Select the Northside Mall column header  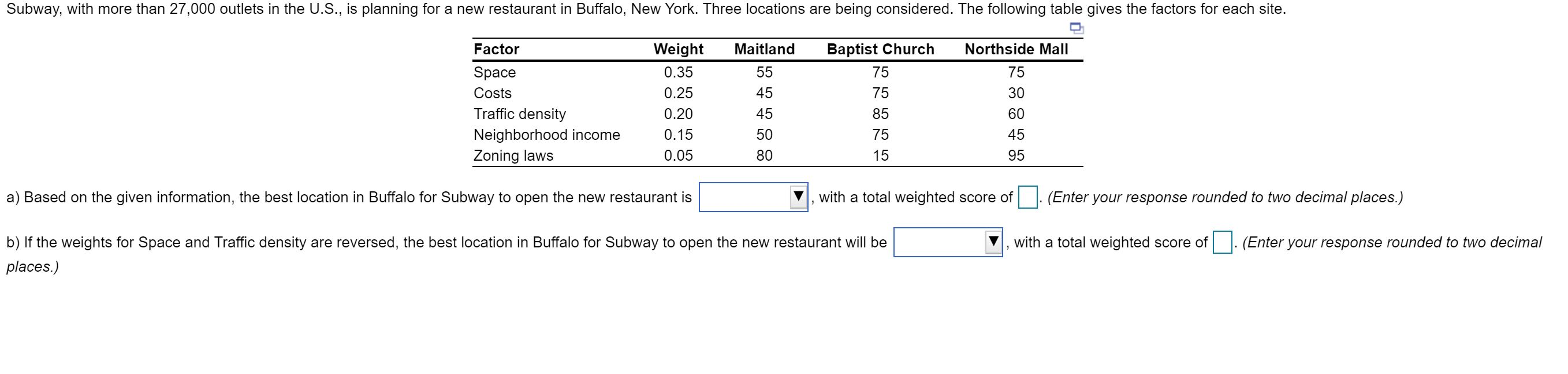click(x=1018, y=49)
